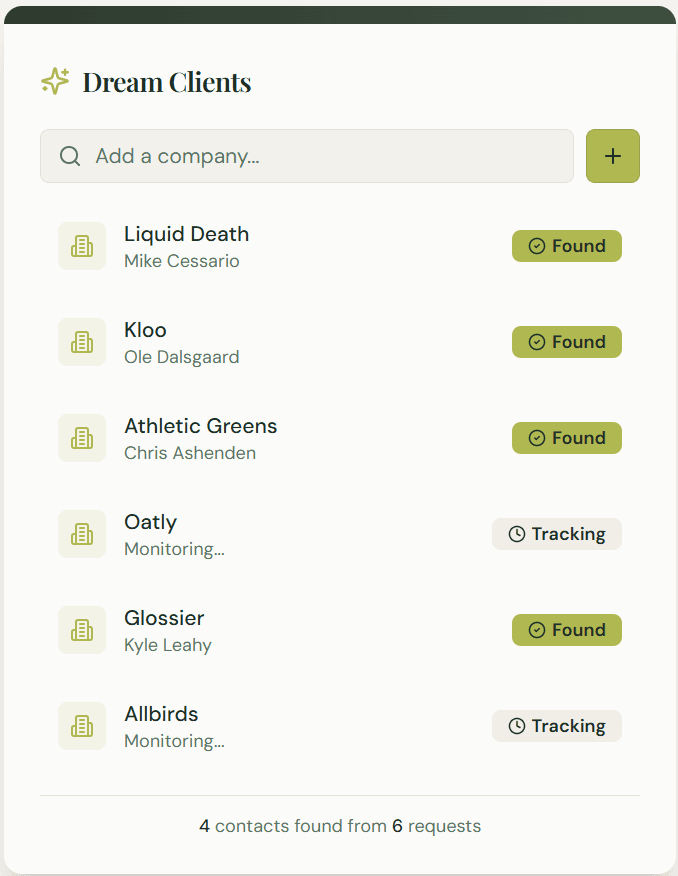Click the building icon next to Kloo
The width and height of the screenshot is (678, 876).
(x=82, y=341)
